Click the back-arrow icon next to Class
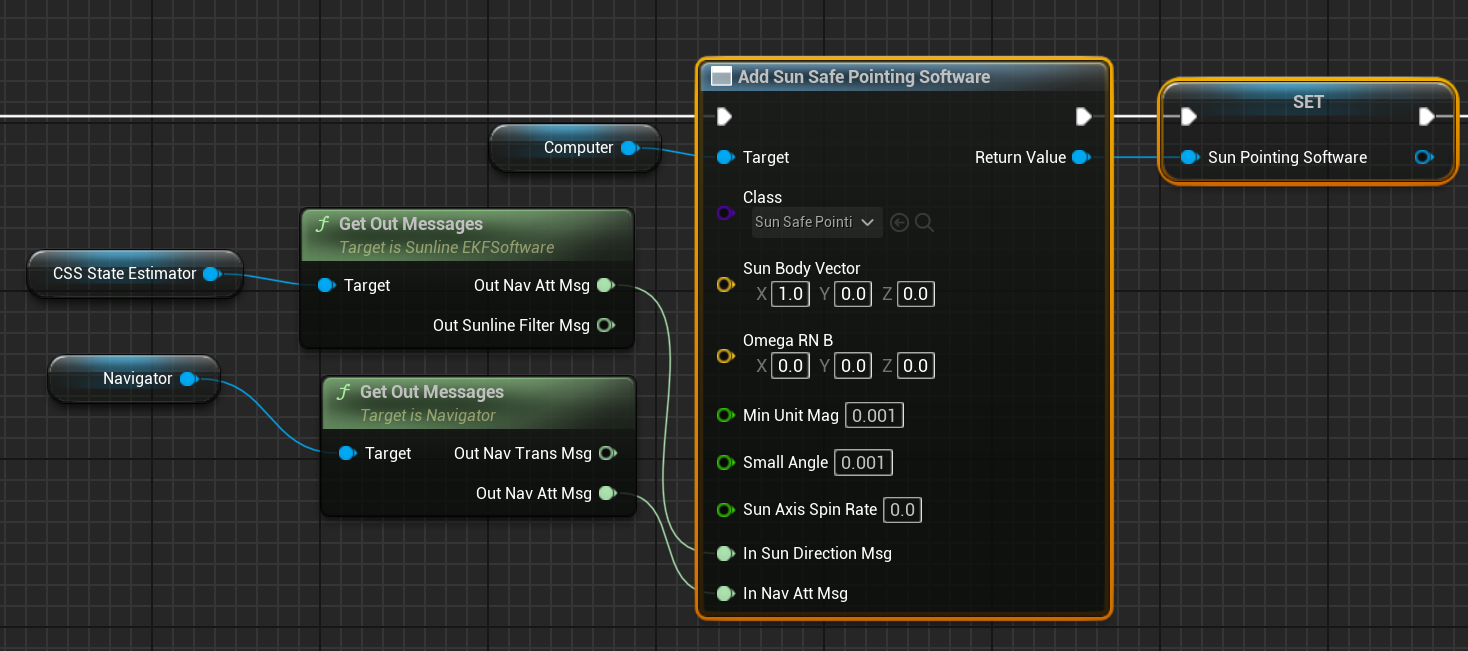 click(899, 223)
